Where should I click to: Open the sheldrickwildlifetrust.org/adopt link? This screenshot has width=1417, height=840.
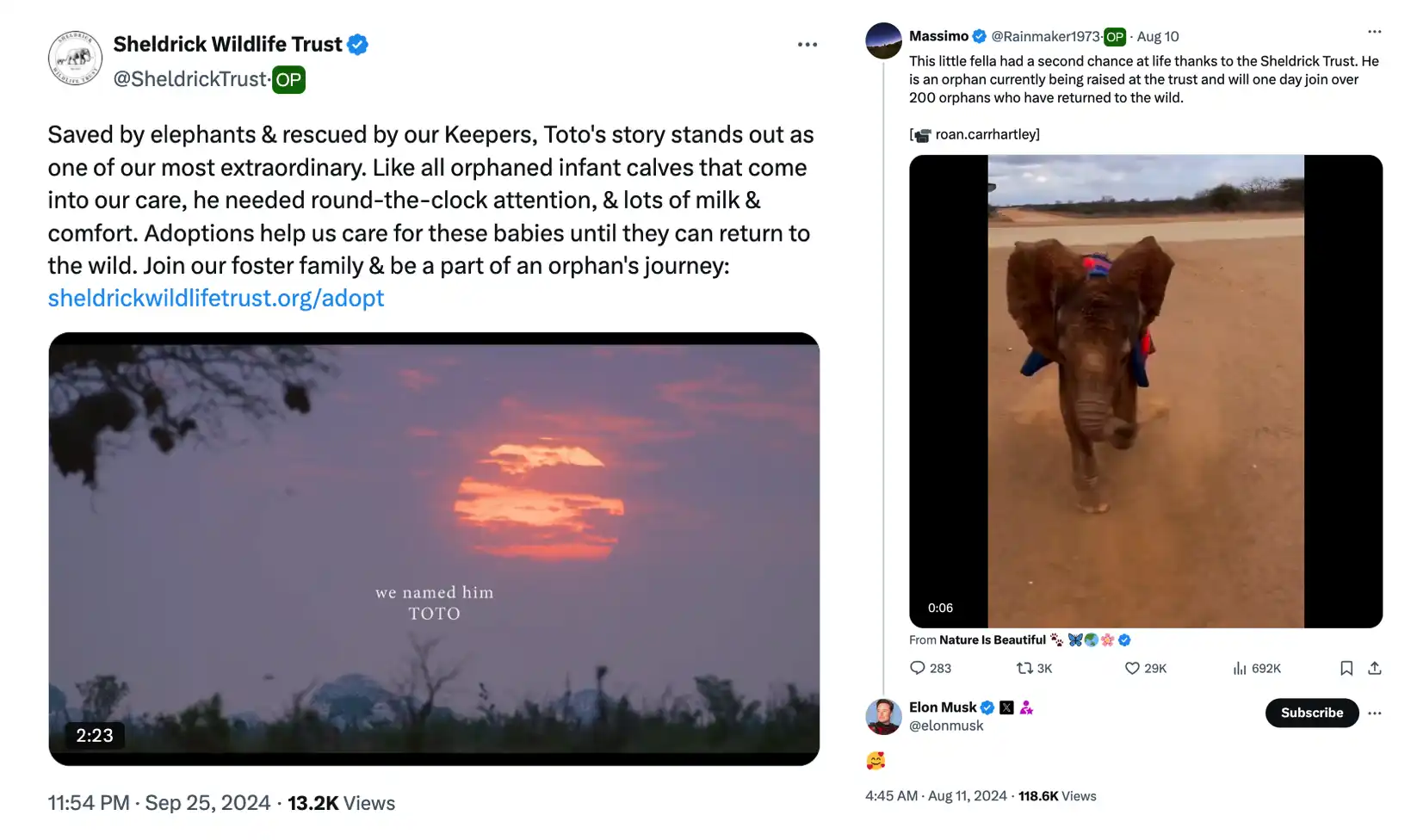216,298
